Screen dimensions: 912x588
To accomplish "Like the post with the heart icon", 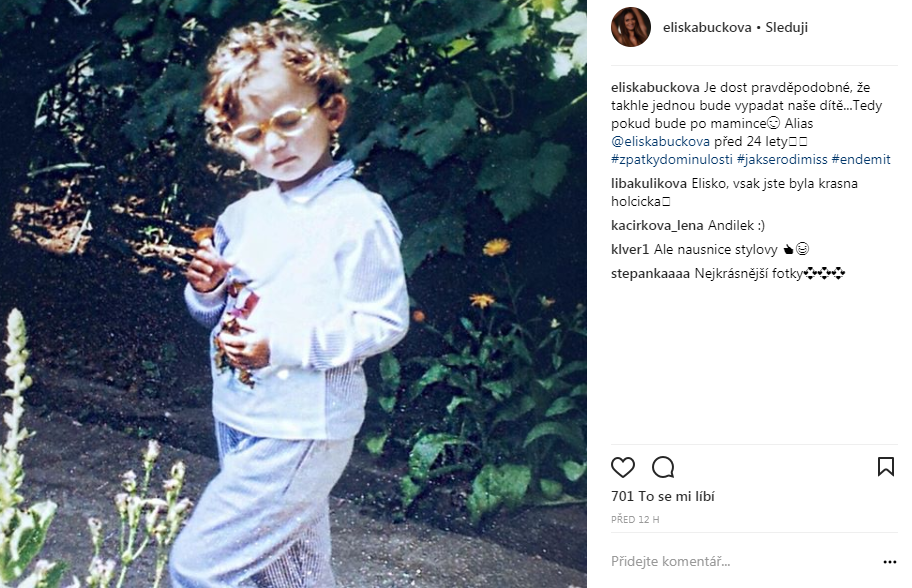I will point(623,467).
